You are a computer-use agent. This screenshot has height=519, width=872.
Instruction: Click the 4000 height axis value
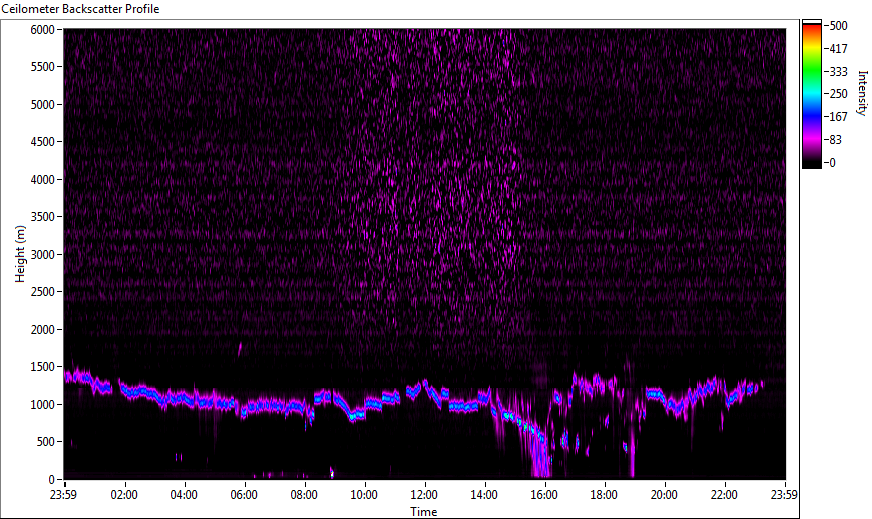click(43, 180)
